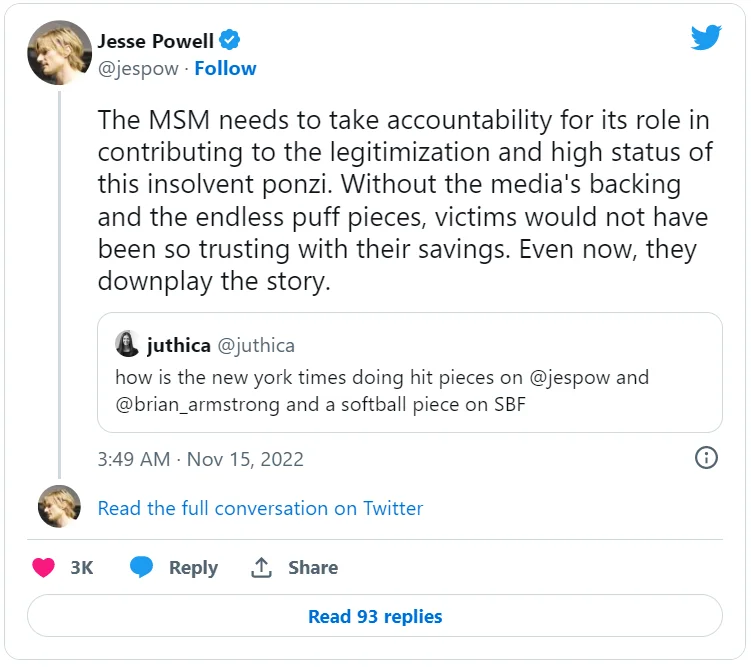Click juthica's small avatar in quoted tweet
The height and width of the screenshot is (667, 751).
point(127,344)
